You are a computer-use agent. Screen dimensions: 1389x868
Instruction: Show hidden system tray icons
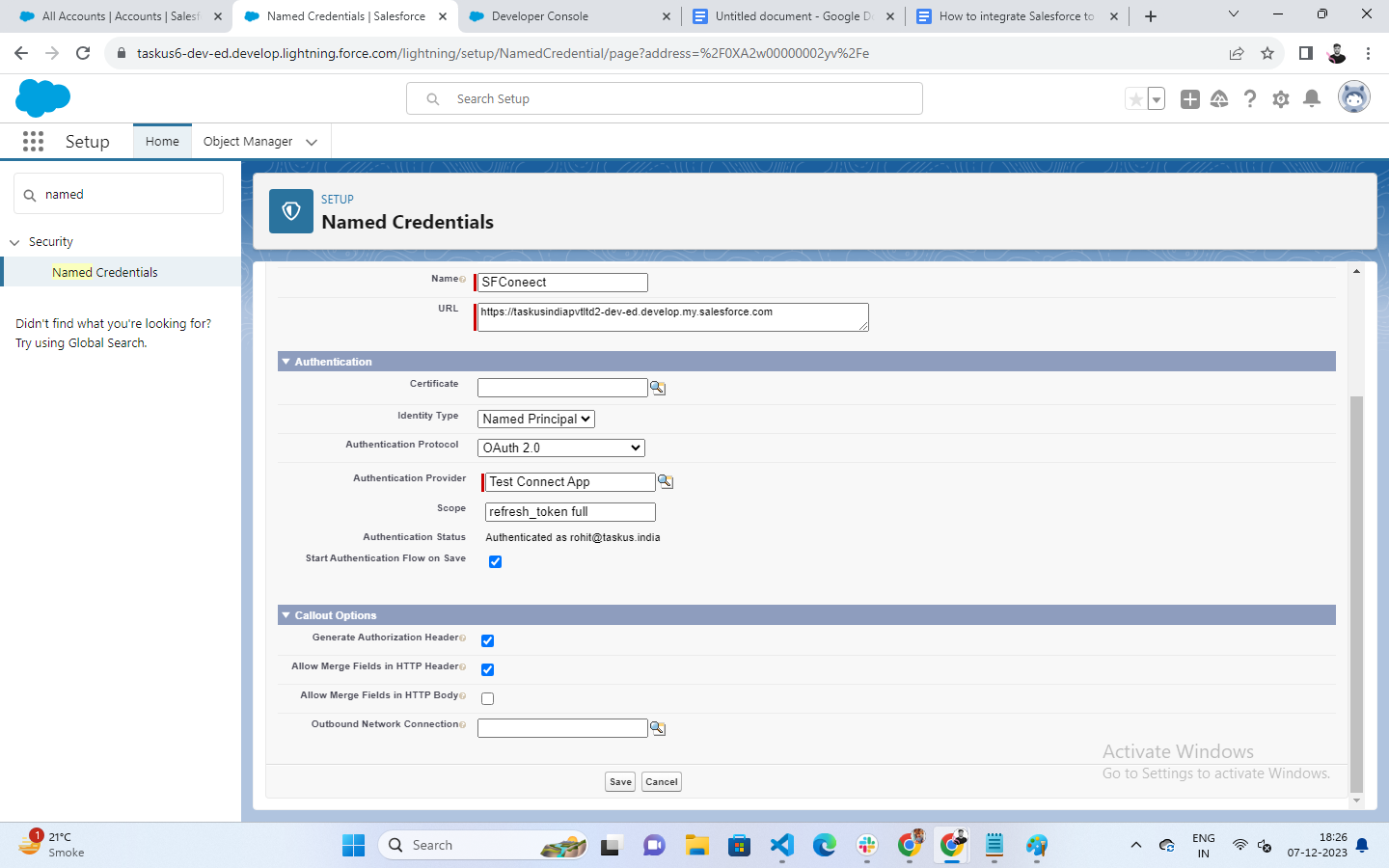1136,846
